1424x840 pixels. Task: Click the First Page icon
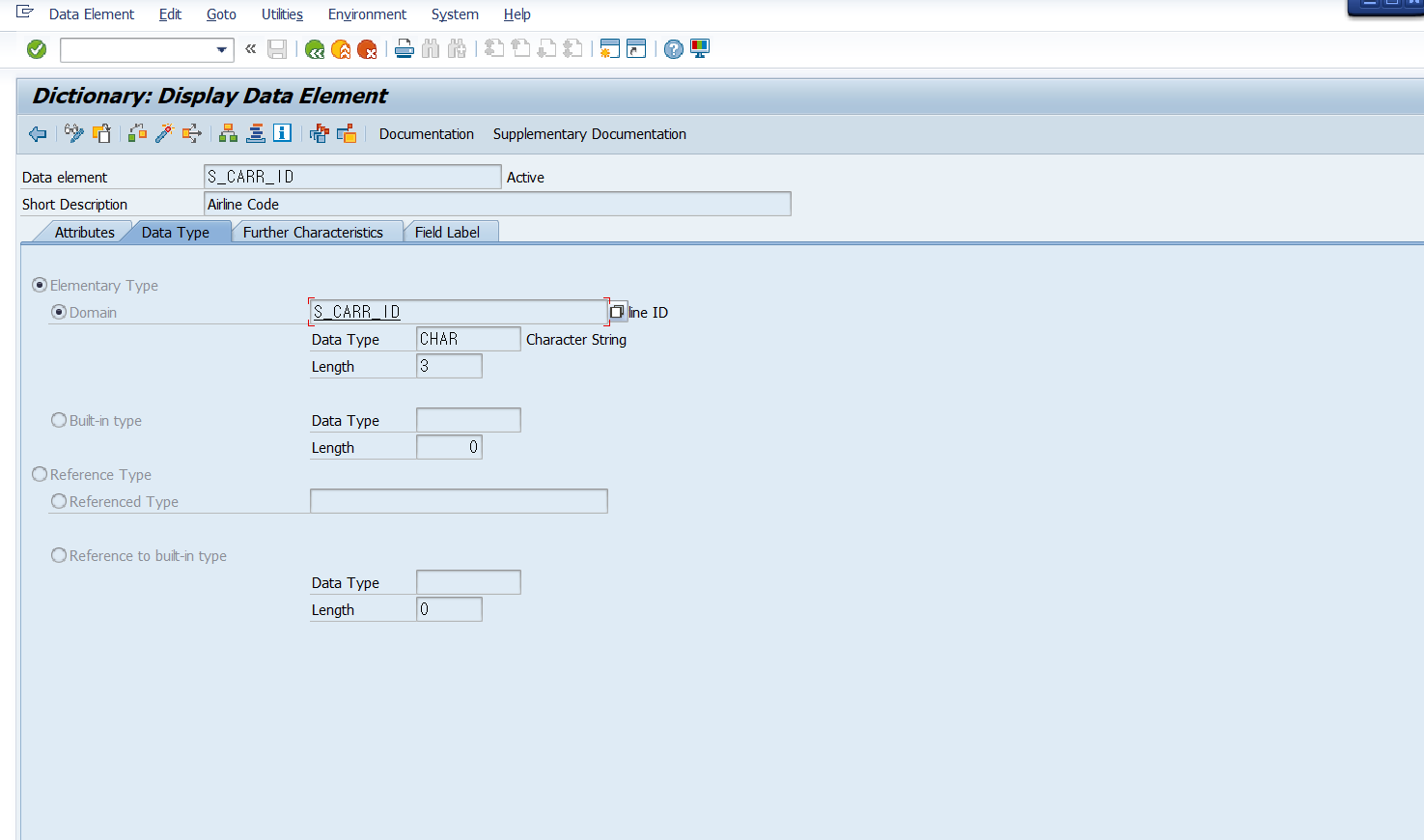[494, 48]
